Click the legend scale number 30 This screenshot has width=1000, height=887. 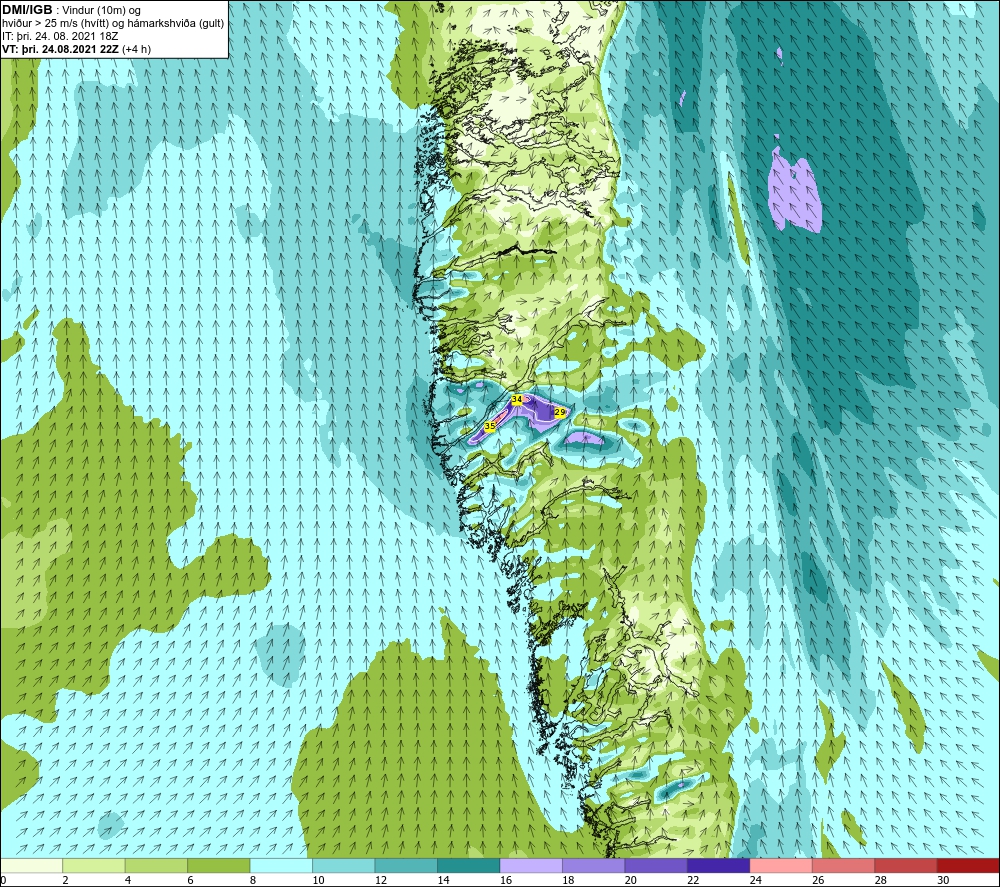point(943,880)
